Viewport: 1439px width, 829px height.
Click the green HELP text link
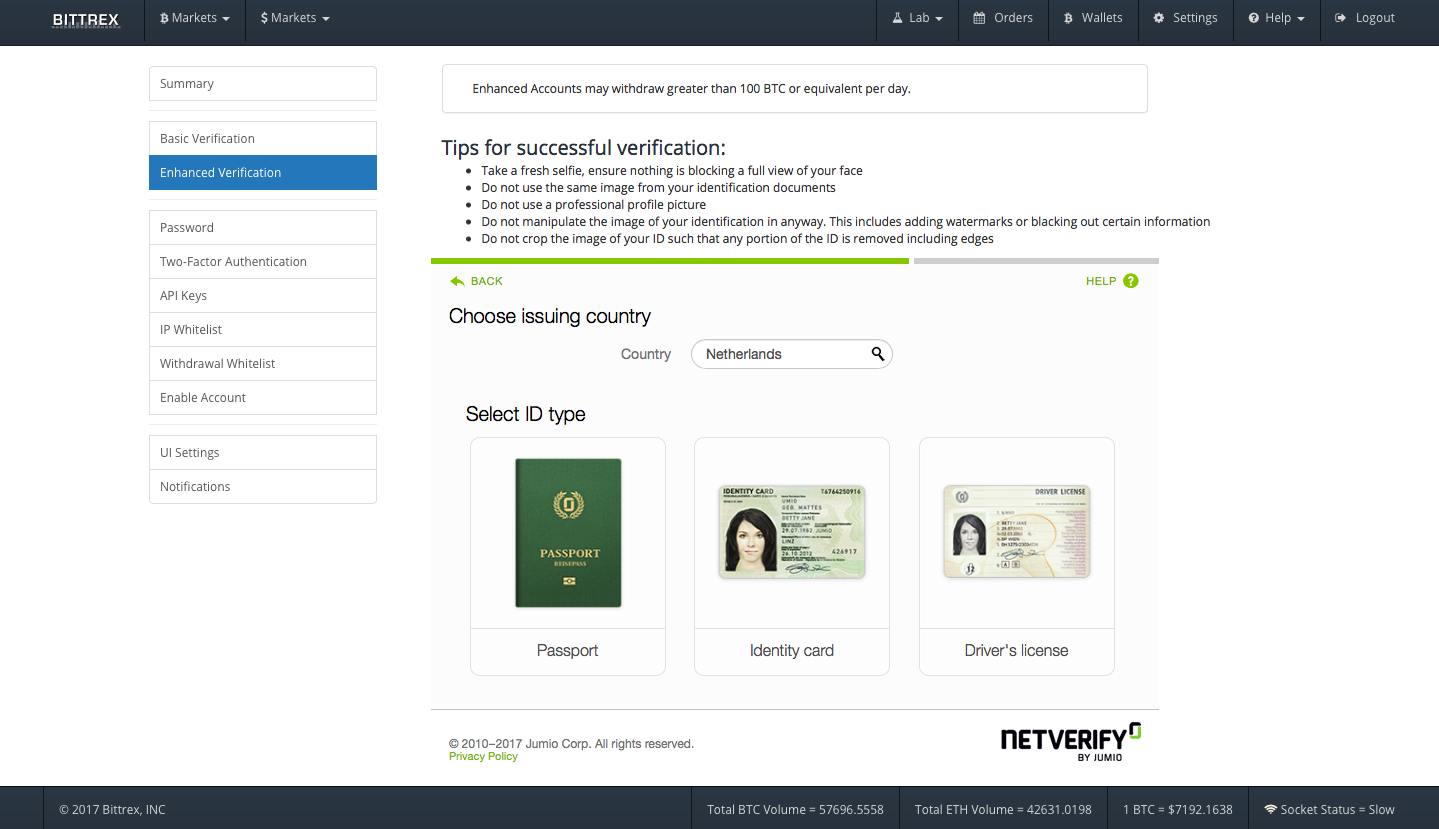[1101, 281]
